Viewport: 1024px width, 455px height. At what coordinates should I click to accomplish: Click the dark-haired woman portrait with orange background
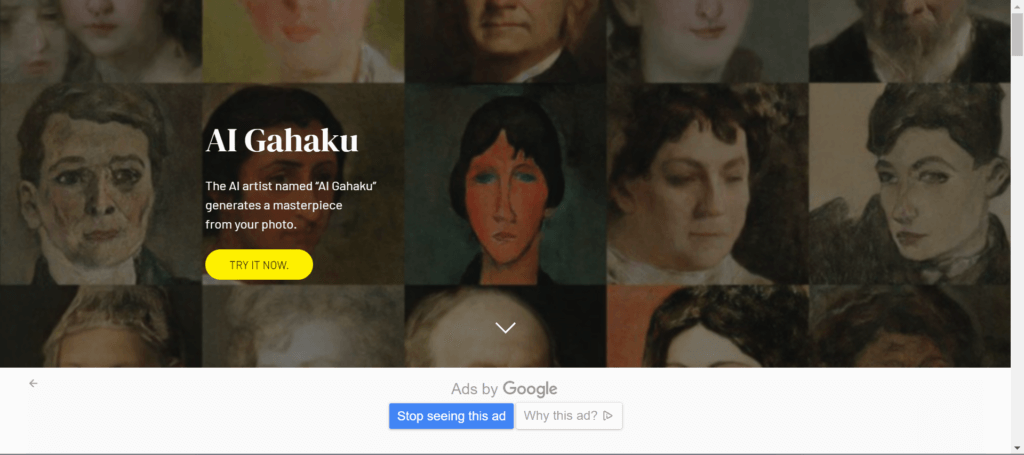[708, 326]
